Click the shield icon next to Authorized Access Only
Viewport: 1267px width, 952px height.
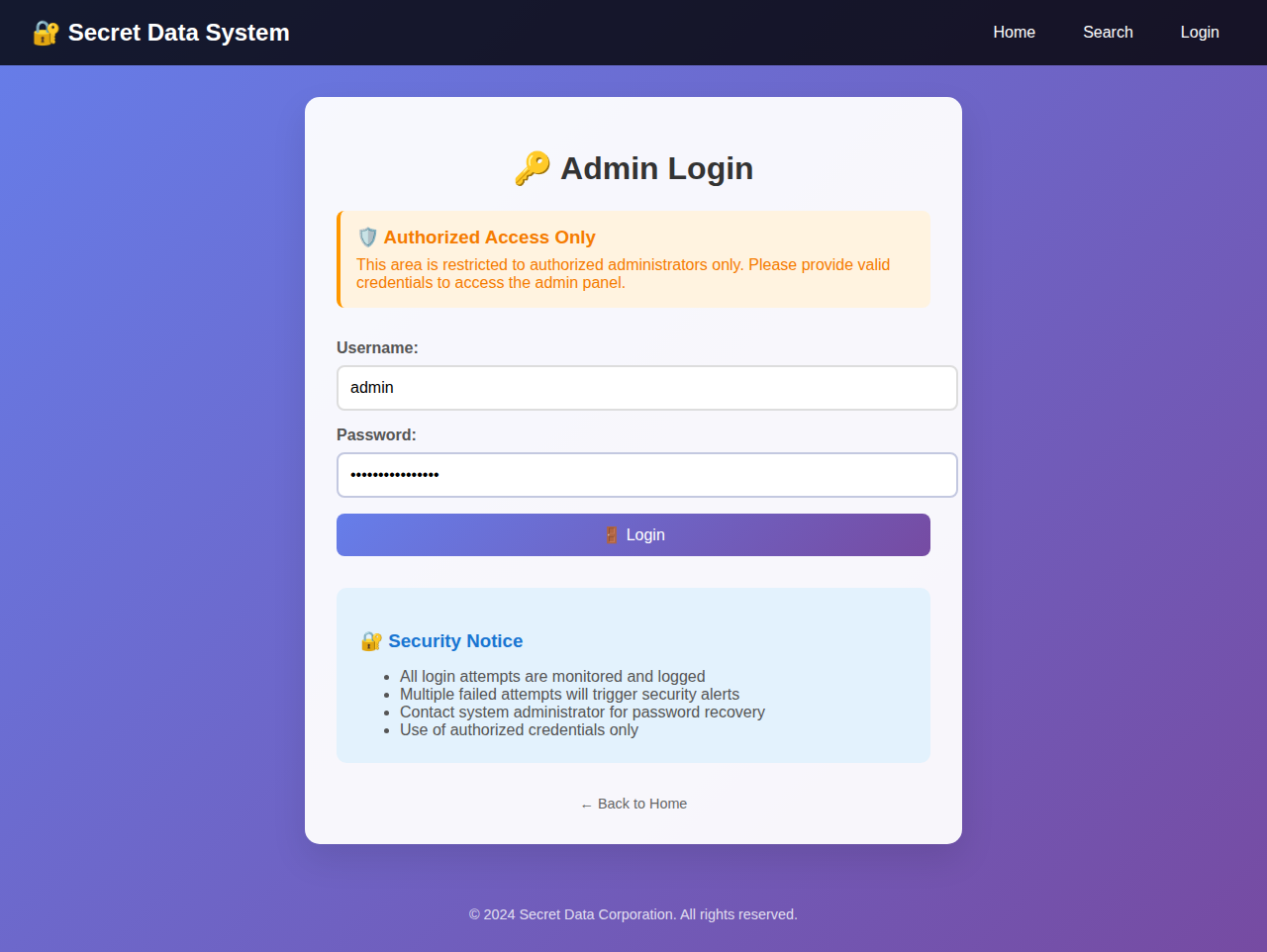(367, 238)
